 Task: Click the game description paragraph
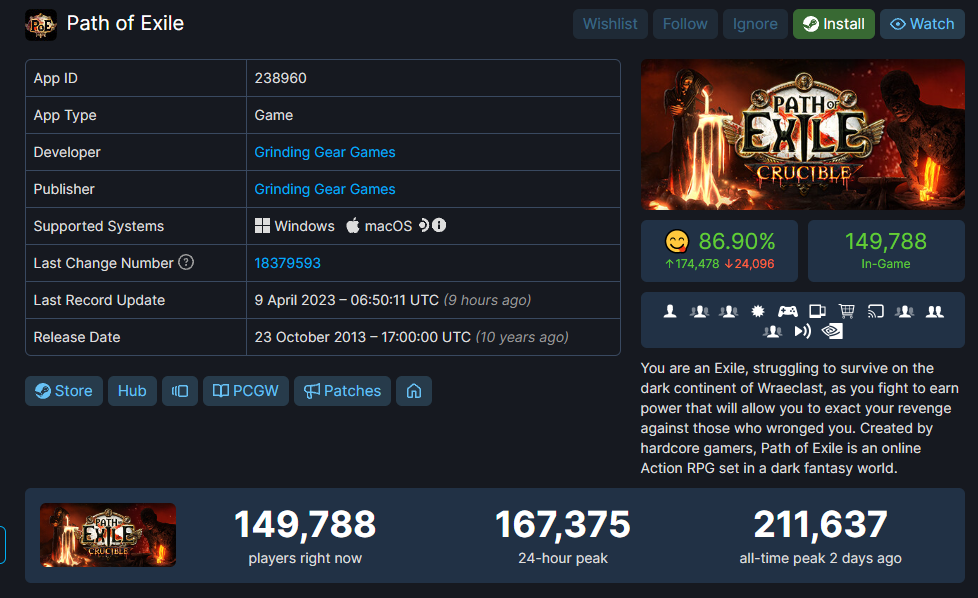tap(799, 418)
